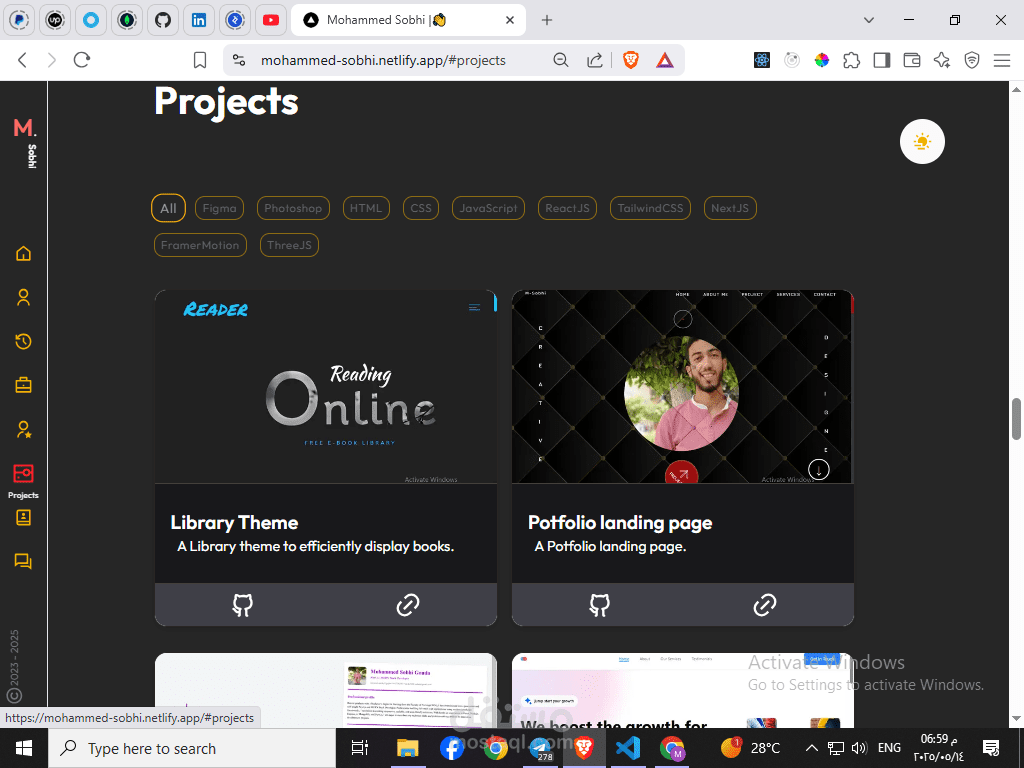Image resolution: width=1024 pixels, height=768 pixels.
Task: Open live demo link for Potfolio landing page
Action: click(764, 604)
